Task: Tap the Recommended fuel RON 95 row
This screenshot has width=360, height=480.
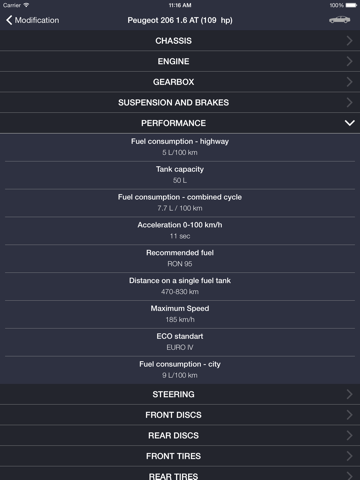Action: (180, 259)
